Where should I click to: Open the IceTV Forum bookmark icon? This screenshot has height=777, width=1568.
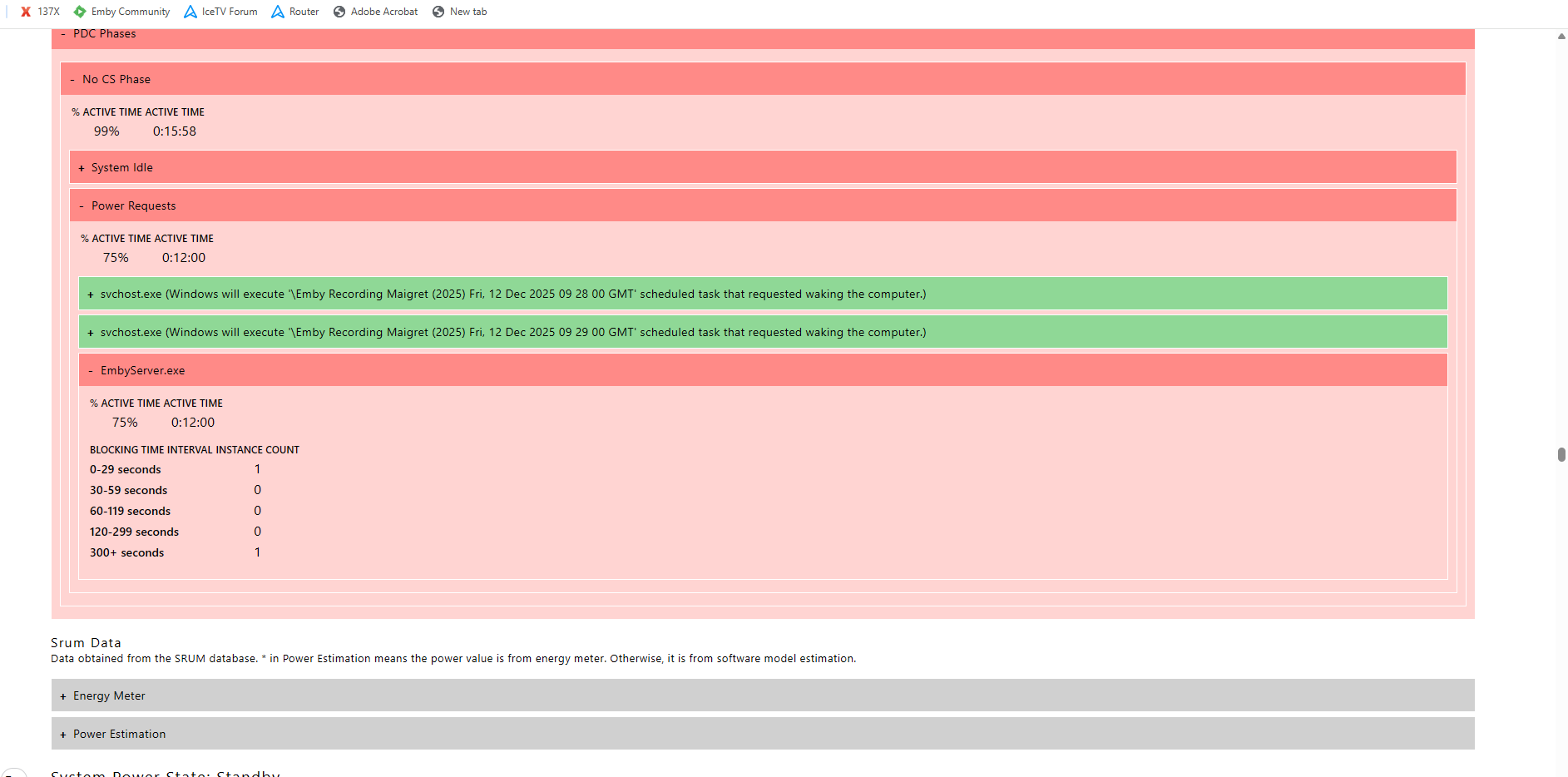click(x=190, y=12)
